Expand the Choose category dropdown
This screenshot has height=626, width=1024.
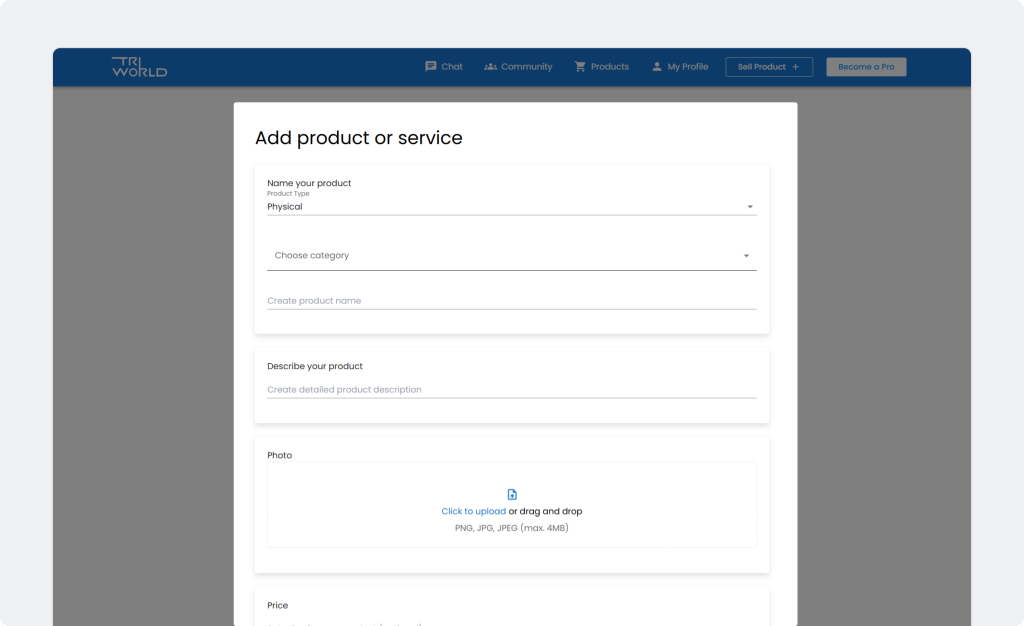[x=510, y=255]
